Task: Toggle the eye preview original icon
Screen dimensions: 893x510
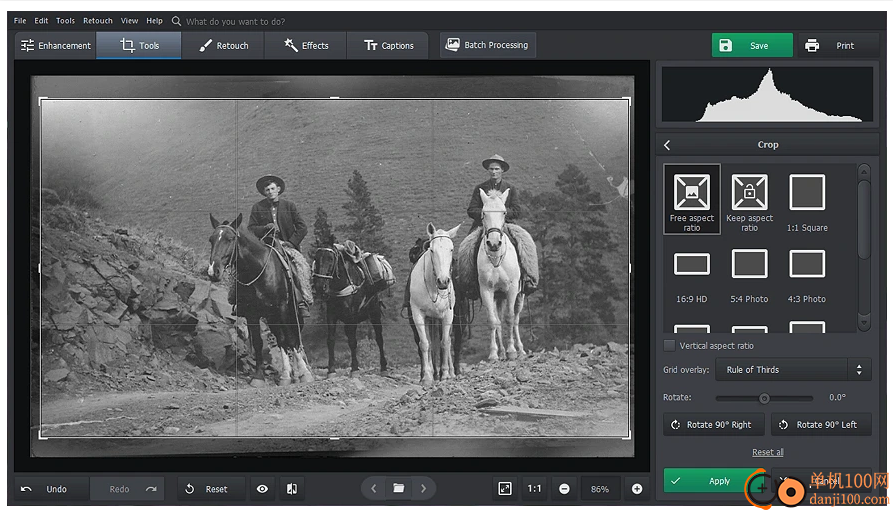Action: pos(262,489)
